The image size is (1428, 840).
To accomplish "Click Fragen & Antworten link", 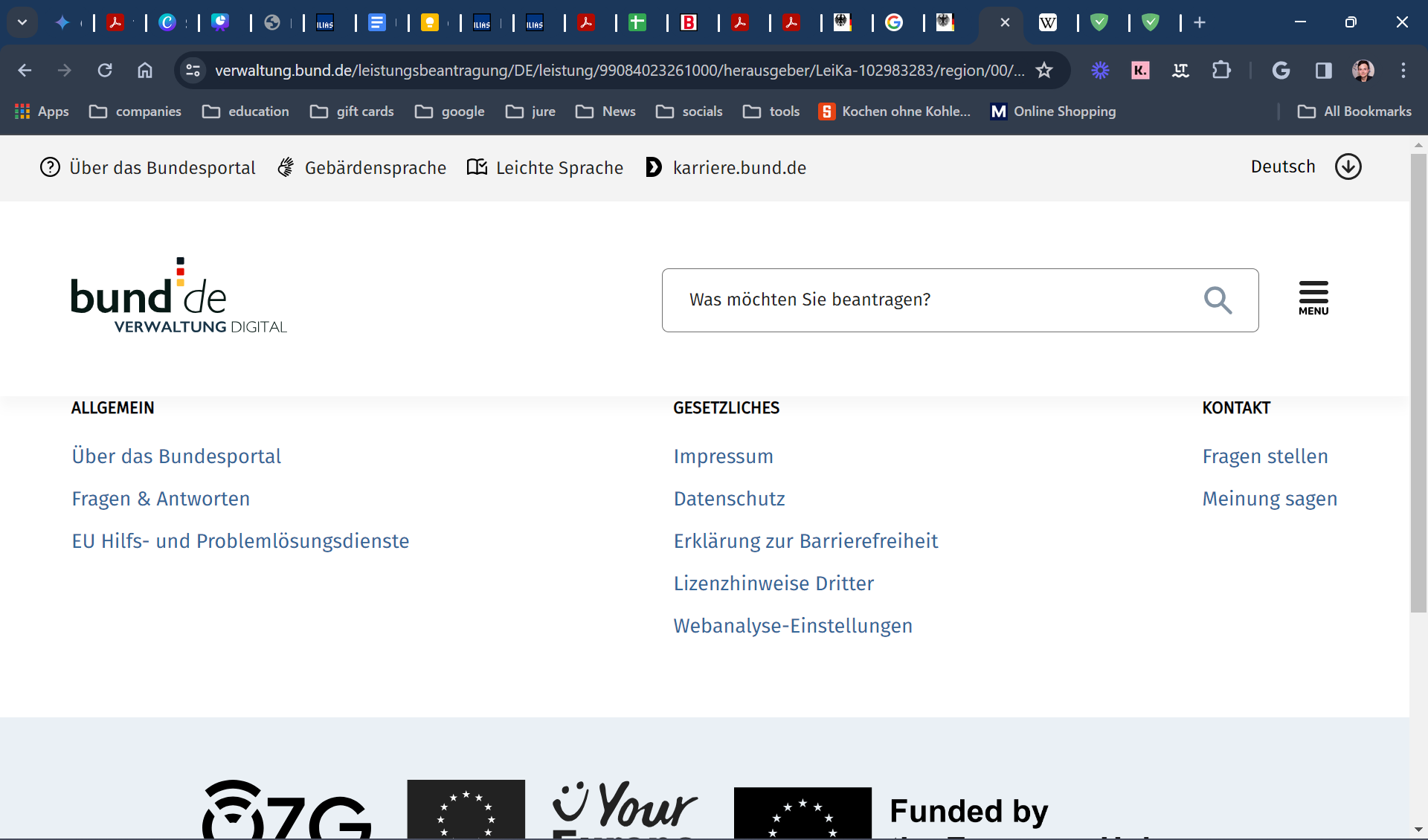I will coord(161,499).
